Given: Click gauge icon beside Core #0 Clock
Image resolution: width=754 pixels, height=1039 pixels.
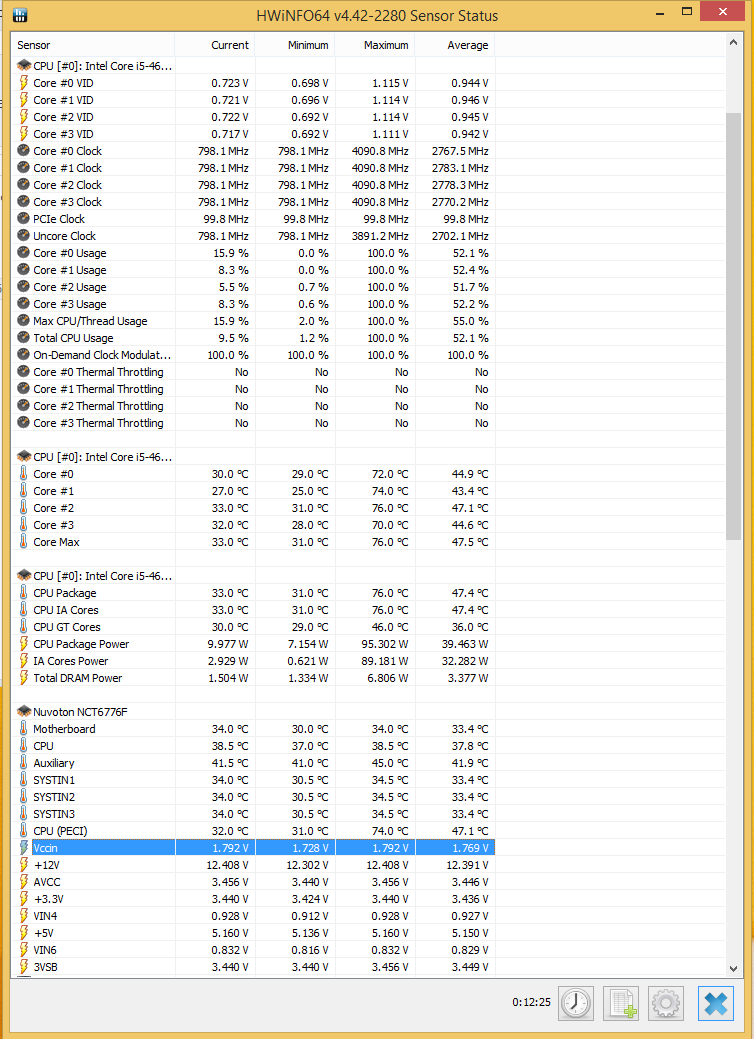Looking at the screenshot, I should point(23,150).
